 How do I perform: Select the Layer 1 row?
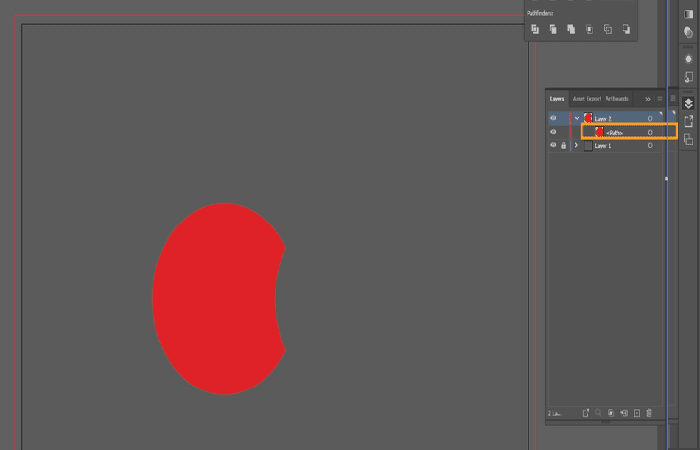click(606, 146)
